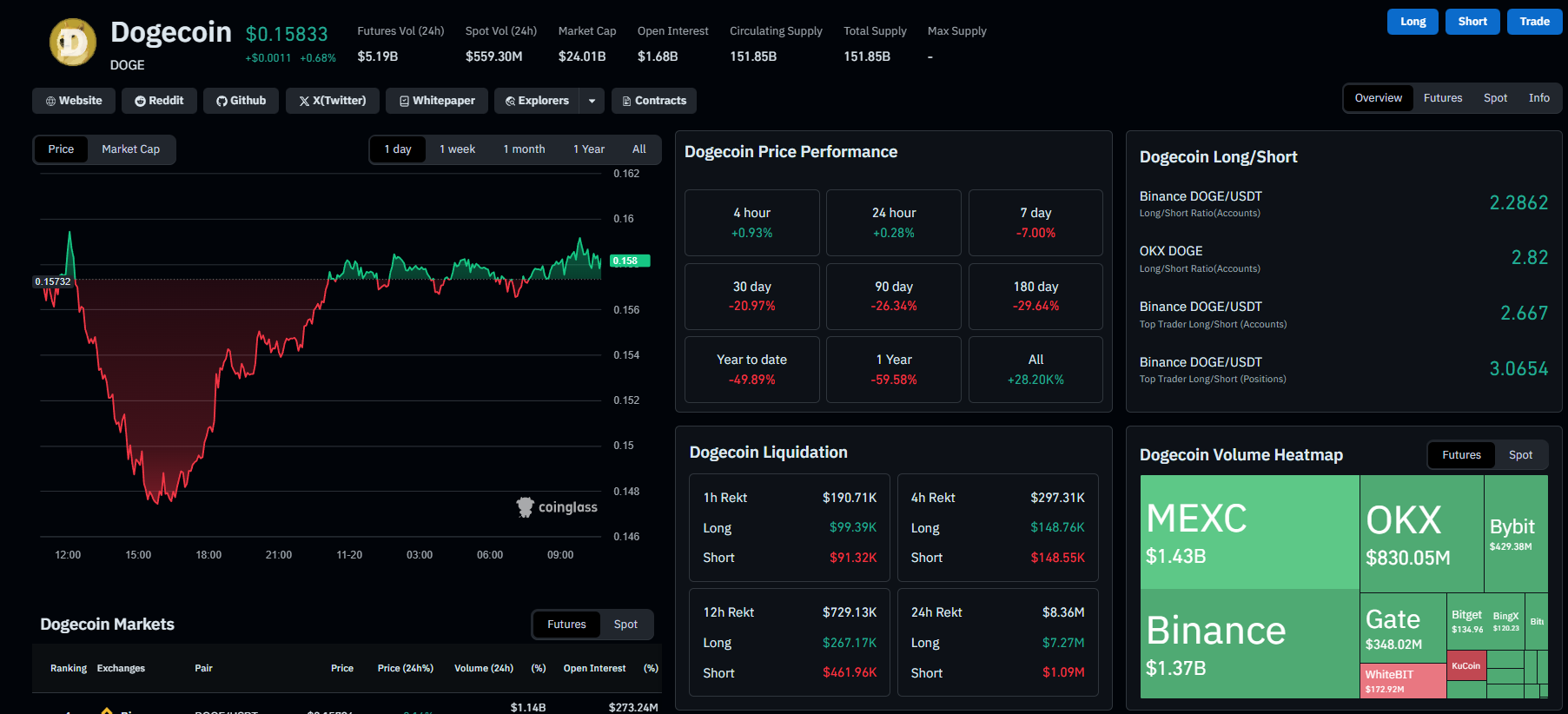Open the Reddit community link

(159, 101)
